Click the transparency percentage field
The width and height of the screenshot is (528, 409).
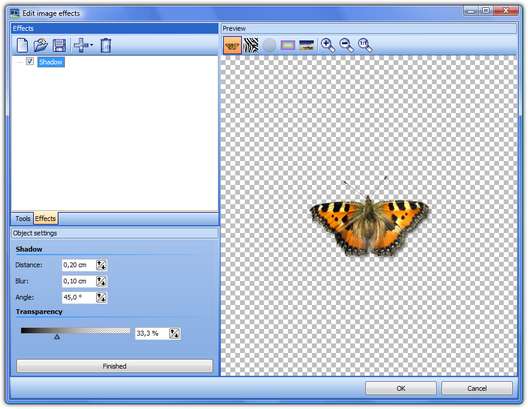tap(152, 334)
